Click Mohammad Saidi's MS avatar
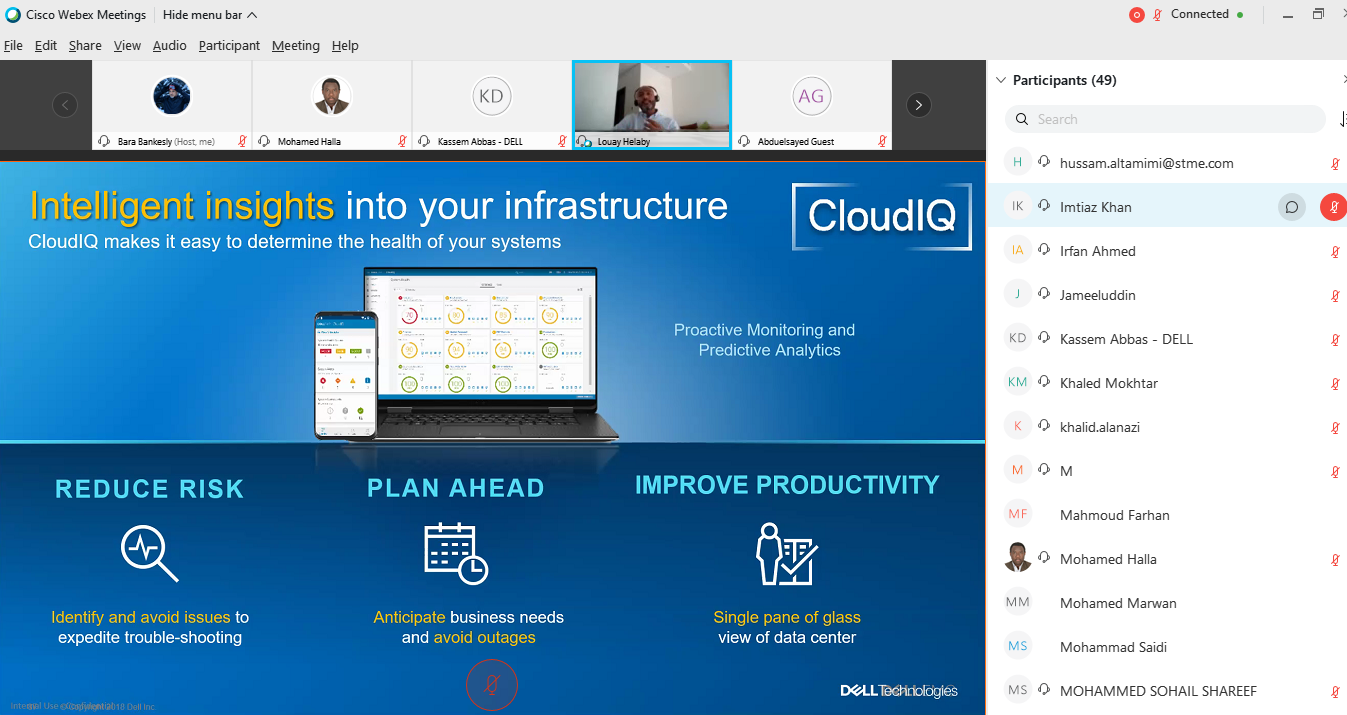The width and height of the screenshot is (1347, 715). pos(1018,646)
